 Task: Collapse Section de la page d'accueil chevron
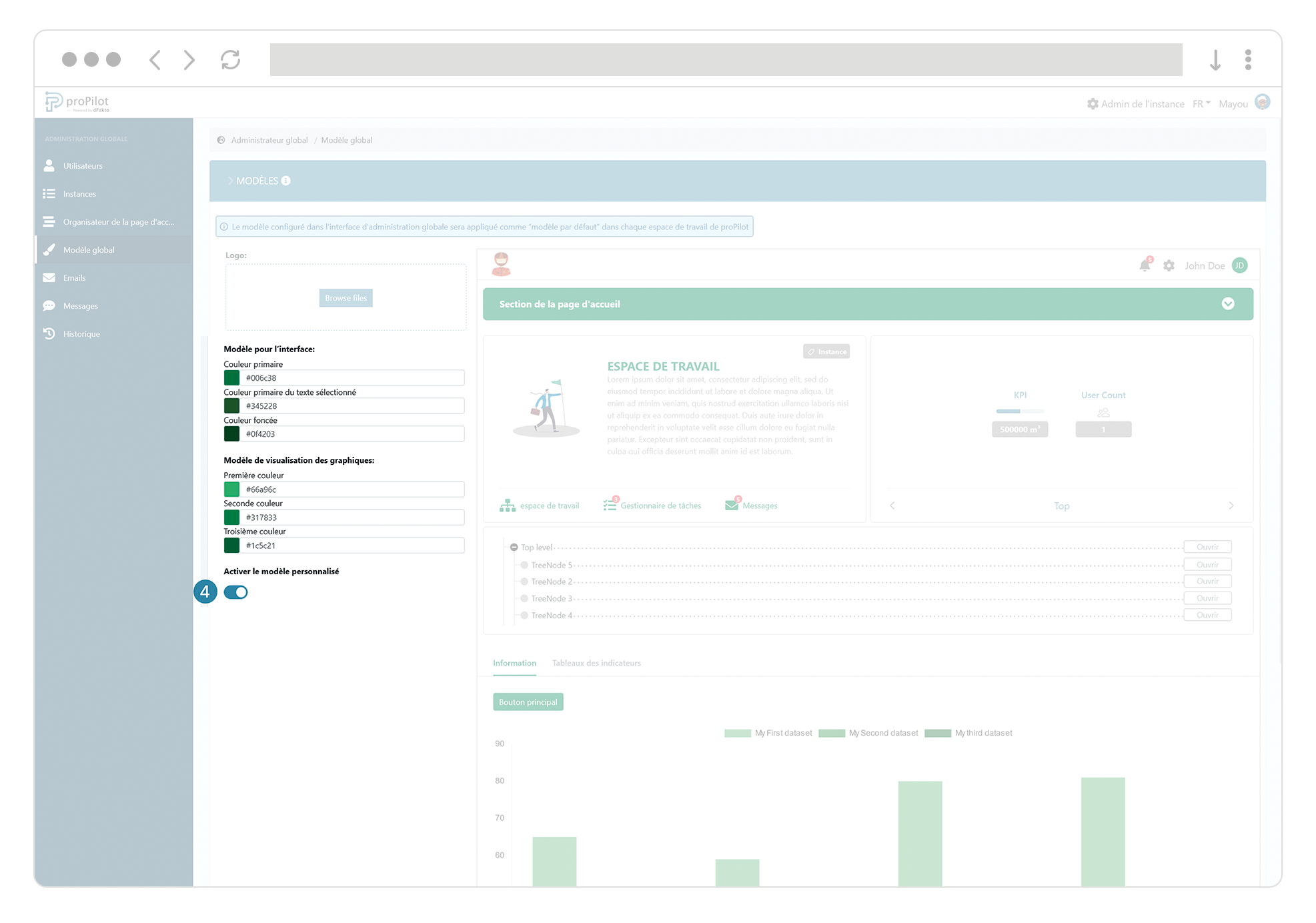[x=1227, y=304]
